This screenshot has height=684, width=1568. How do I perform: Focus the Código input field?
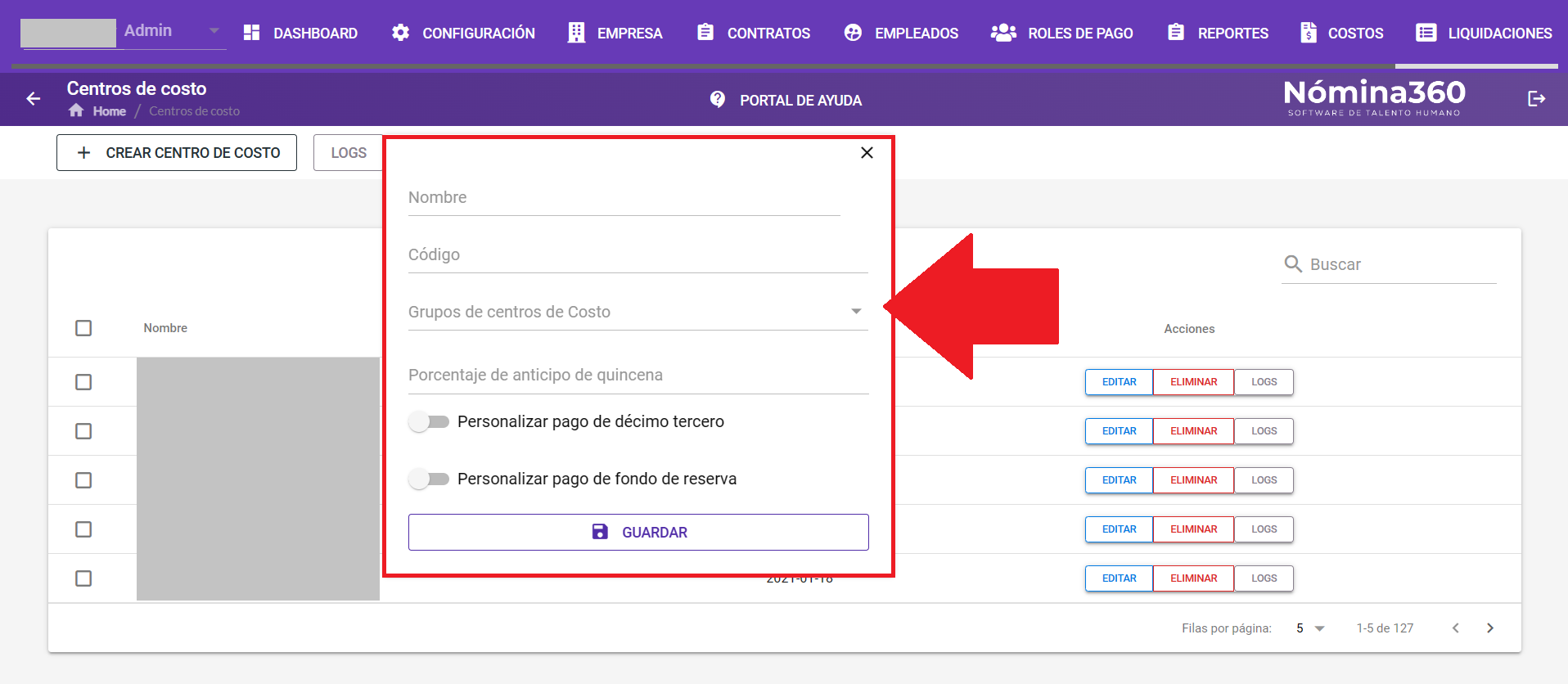(638, 255)
